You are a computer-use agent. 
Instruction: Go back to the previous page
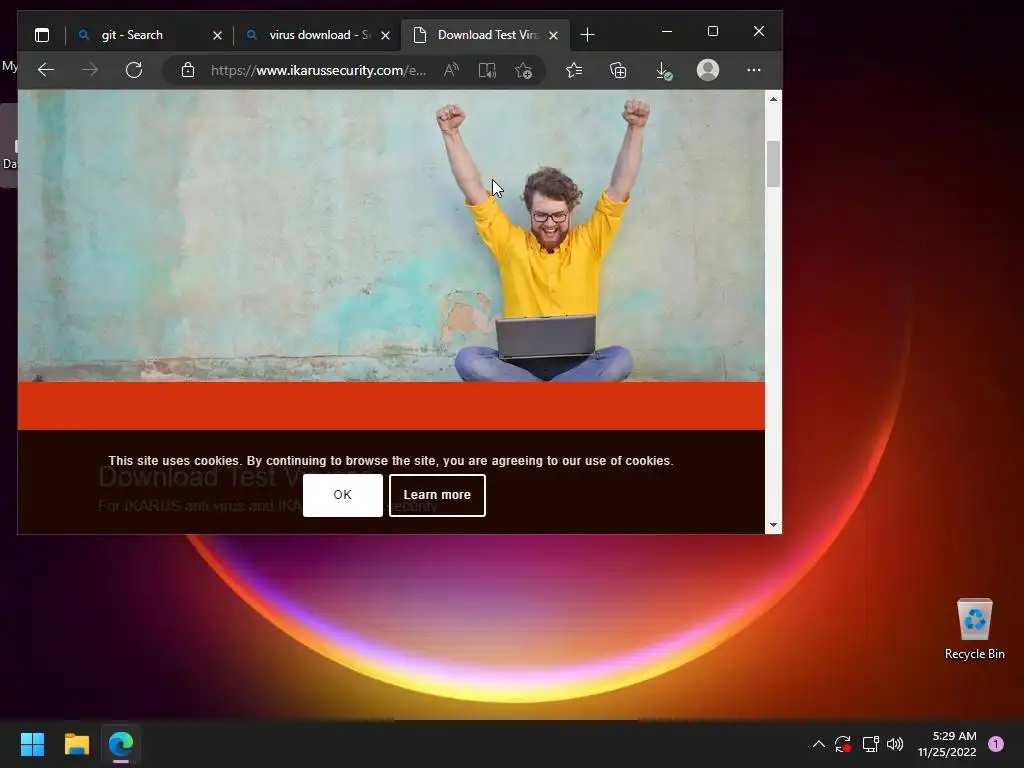46,70
